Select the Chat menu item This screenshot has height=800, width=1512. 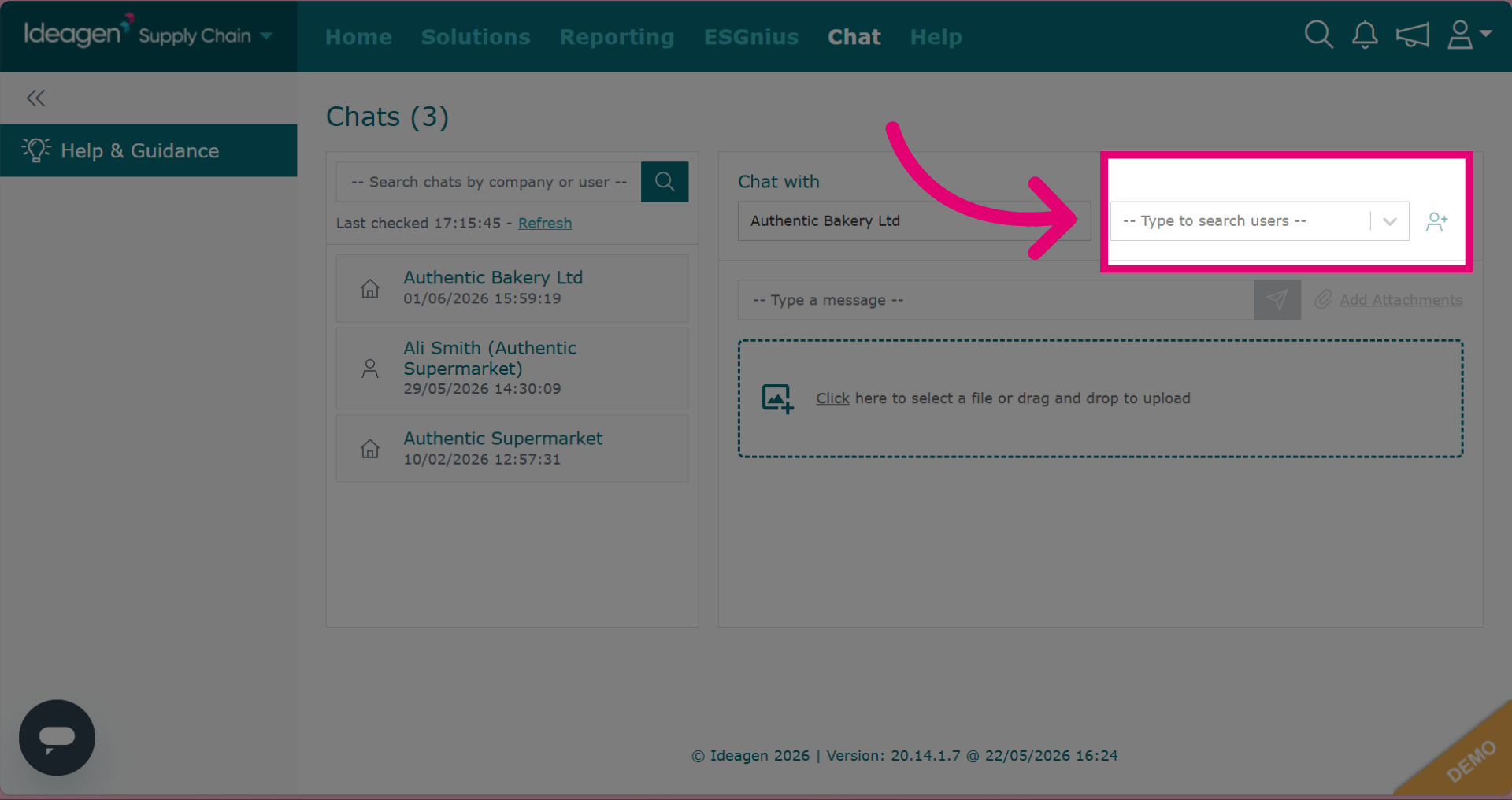tap(854, 37)
